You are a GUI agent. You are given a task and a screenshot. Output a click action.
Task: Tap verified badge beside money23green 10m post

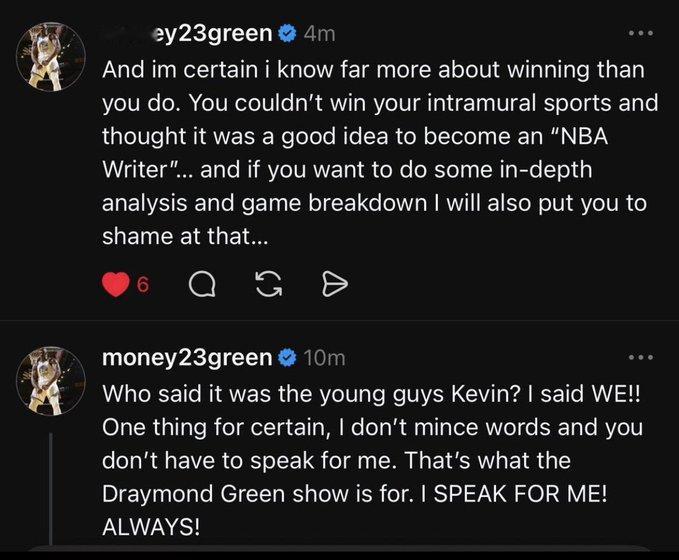pos(287,358)
